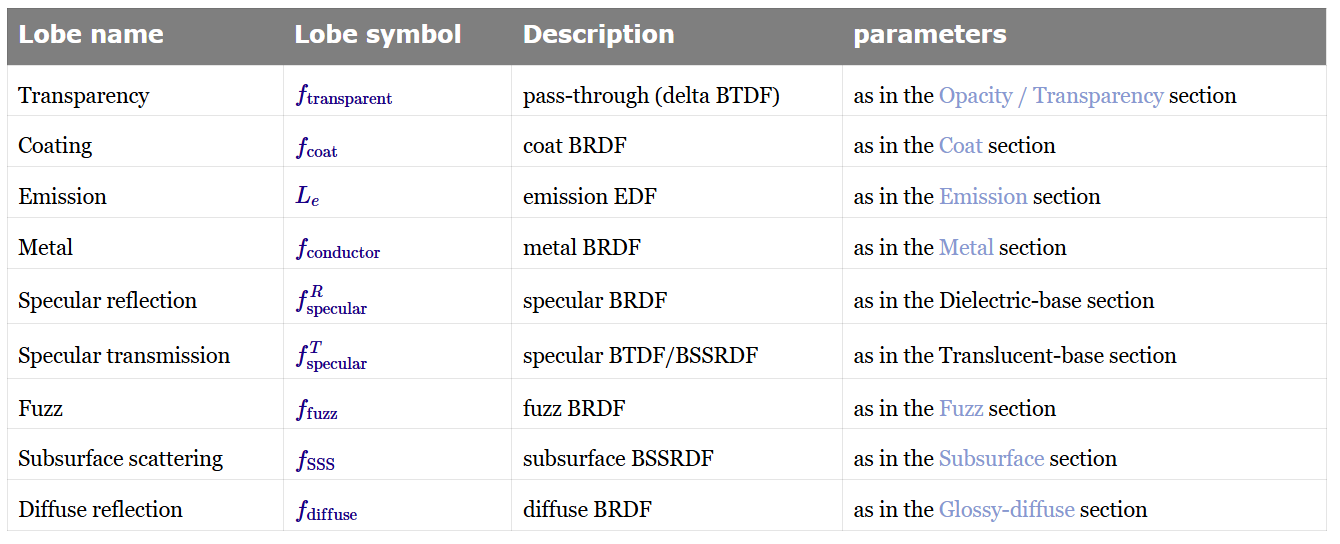This screenshot has height=544, width=1340.
Task: Select the Description column header
Action: [598, 35]
